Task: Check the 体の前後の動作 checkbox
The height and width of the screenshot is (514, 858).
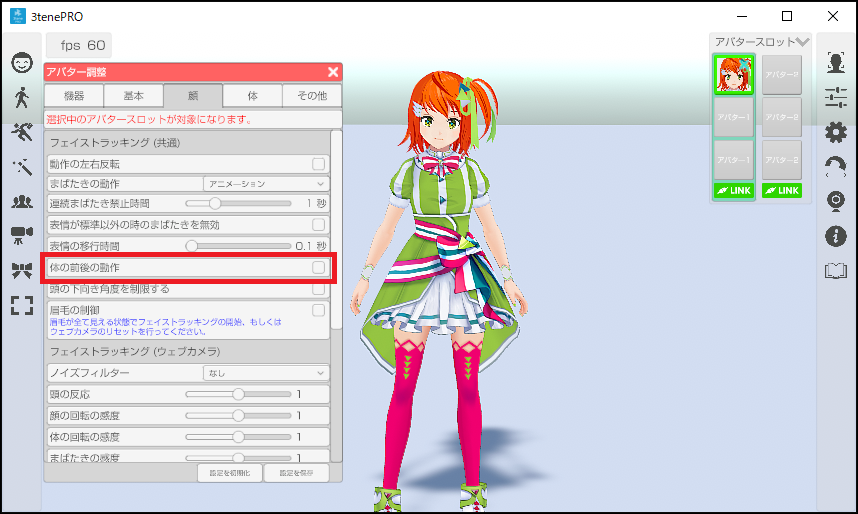Action: tap(318, 267)
